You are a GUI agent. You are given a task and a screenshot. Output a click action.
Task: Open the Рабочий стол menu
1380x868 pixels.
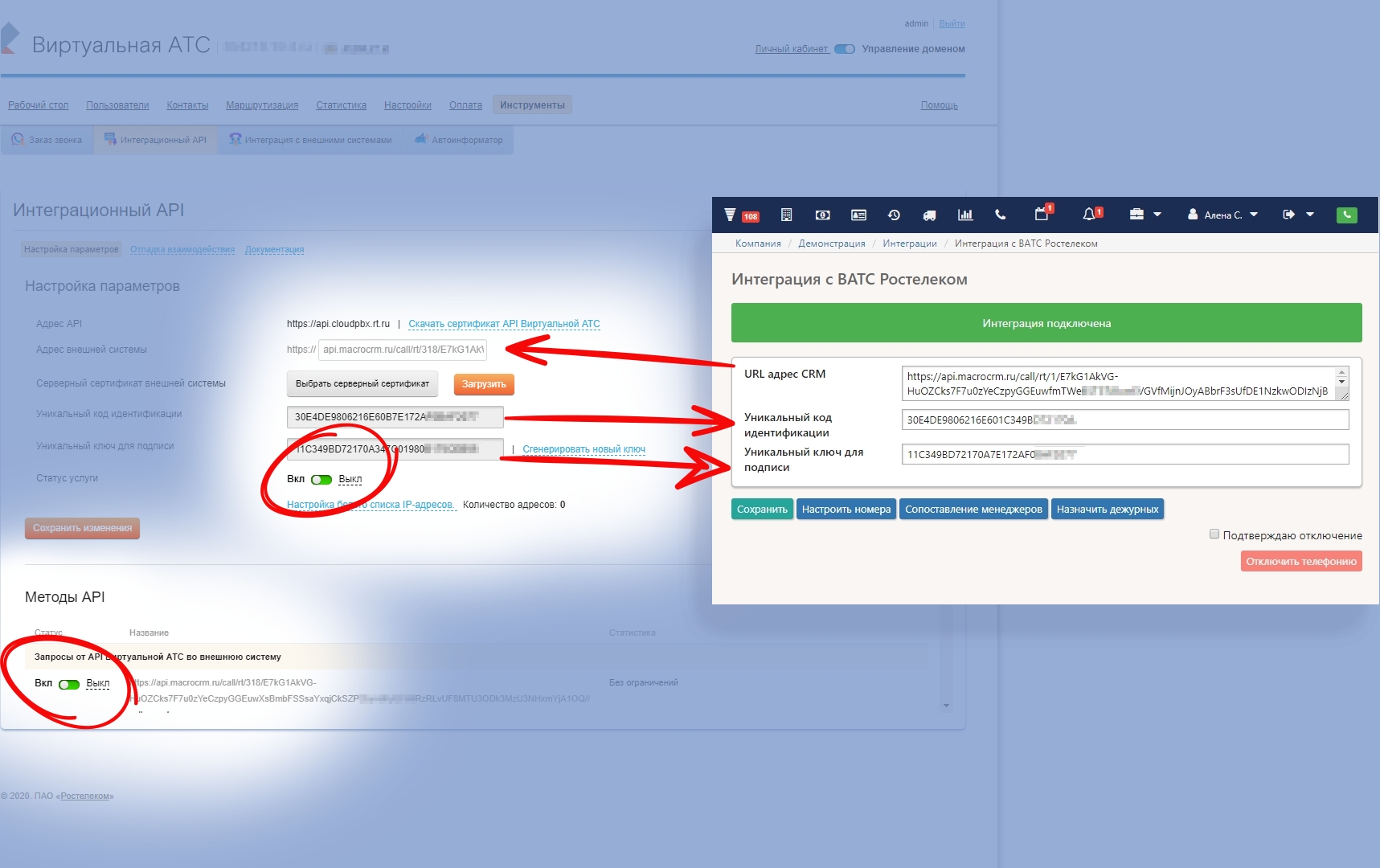click(38, 105)
